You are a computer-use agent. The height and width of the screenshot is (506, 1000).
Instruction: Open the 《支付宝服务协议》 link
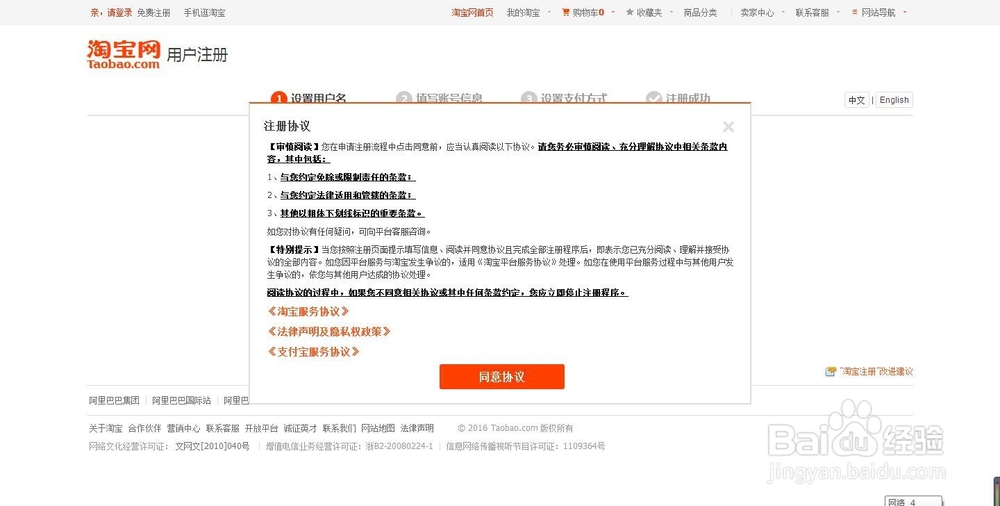coord(313,352)
